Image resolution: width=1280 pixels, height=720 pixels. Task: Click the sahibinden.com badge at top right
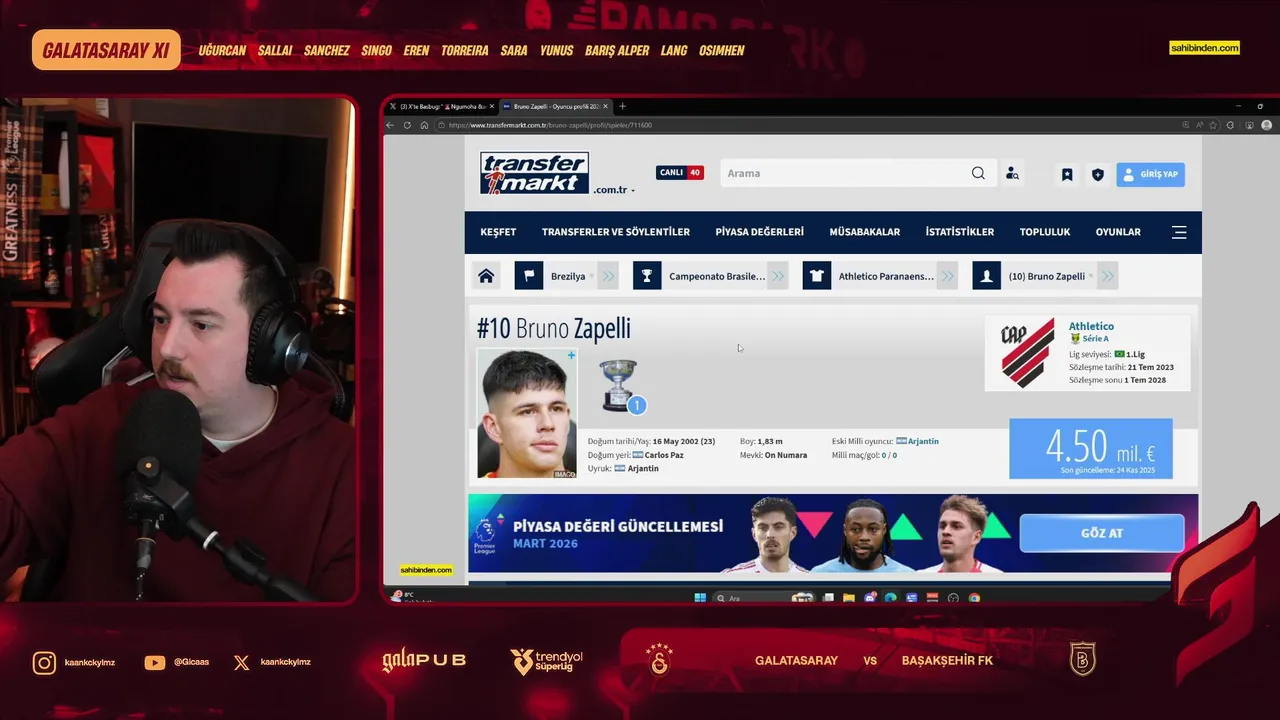tap(1204, 48)
